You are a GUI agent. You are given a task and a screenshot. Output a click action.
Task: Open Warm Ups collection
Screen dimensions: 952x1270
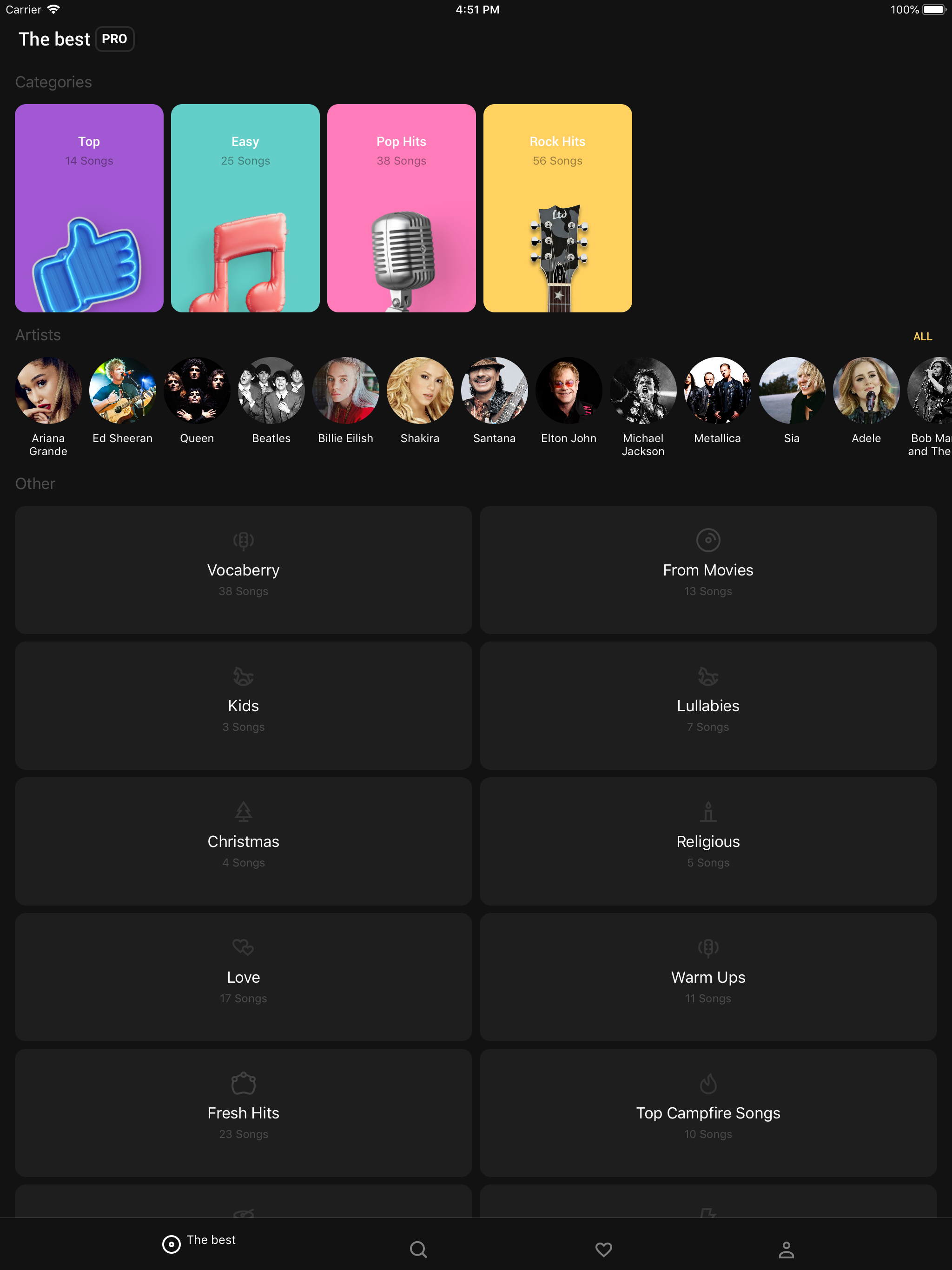[707, 977]
